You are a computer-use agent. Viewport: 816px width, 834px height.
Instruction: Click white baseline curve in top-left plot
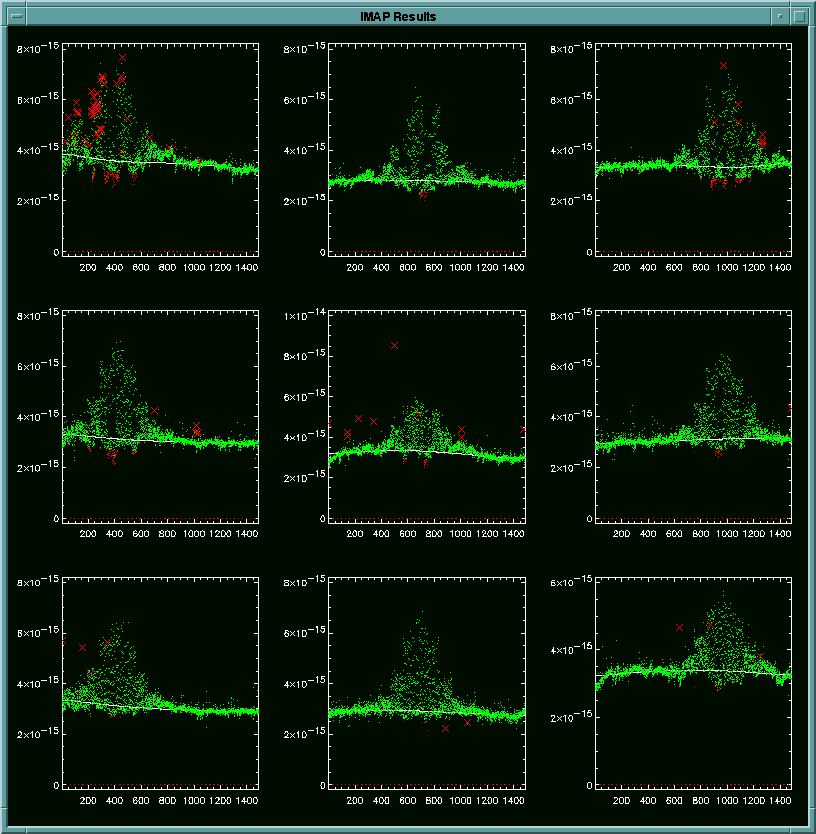point(120,160)
